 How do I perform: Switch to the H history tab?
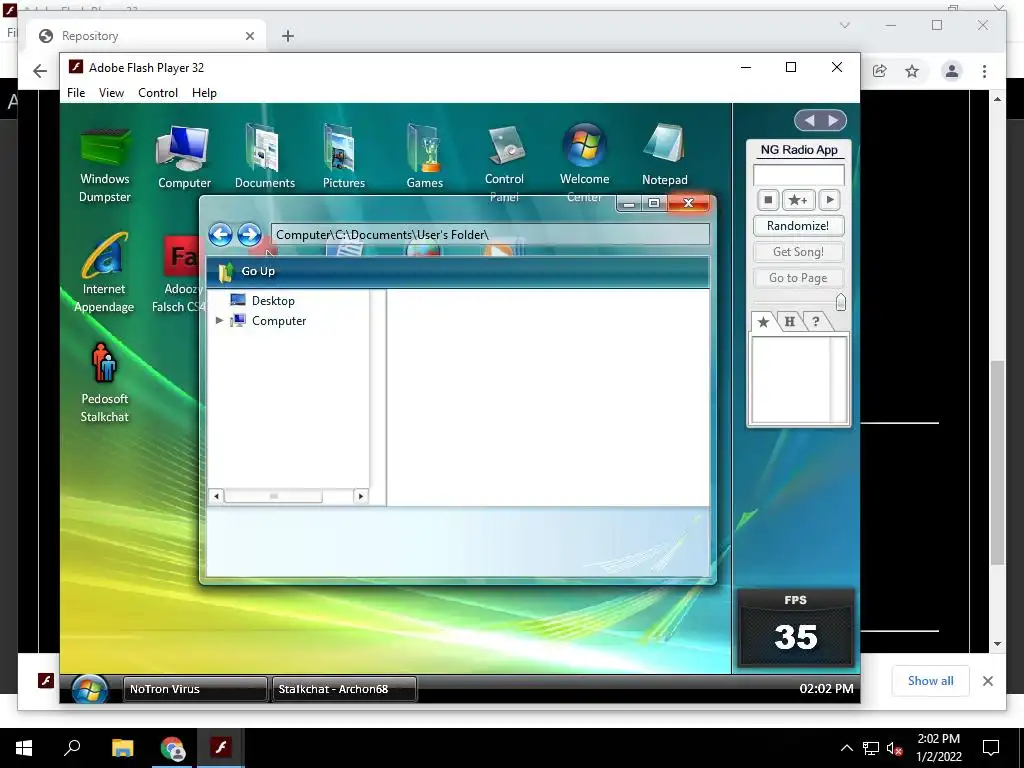coord(790,321)
